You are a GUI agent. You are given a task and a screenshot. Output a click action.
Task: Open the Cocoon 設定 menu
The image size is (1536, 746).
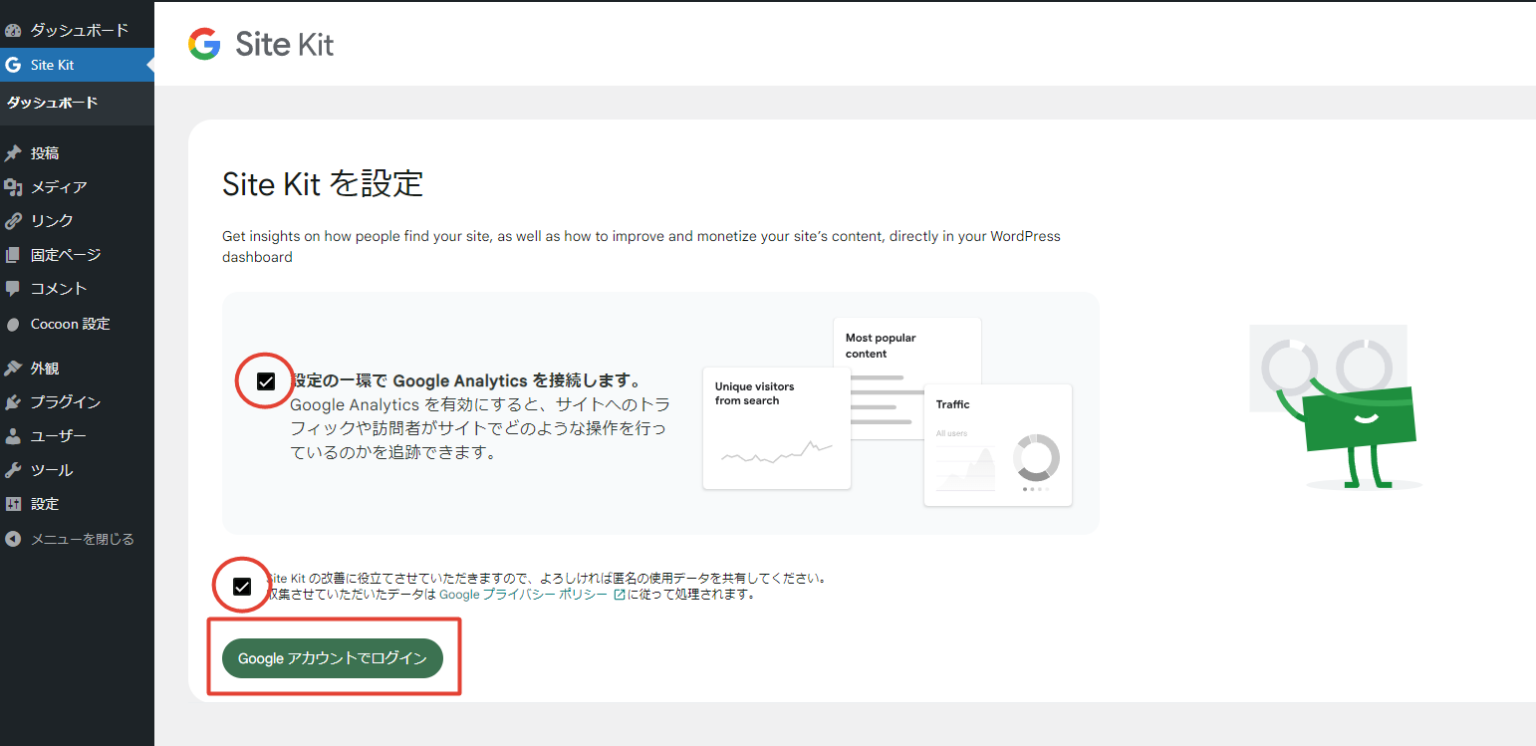click(77, 324)
